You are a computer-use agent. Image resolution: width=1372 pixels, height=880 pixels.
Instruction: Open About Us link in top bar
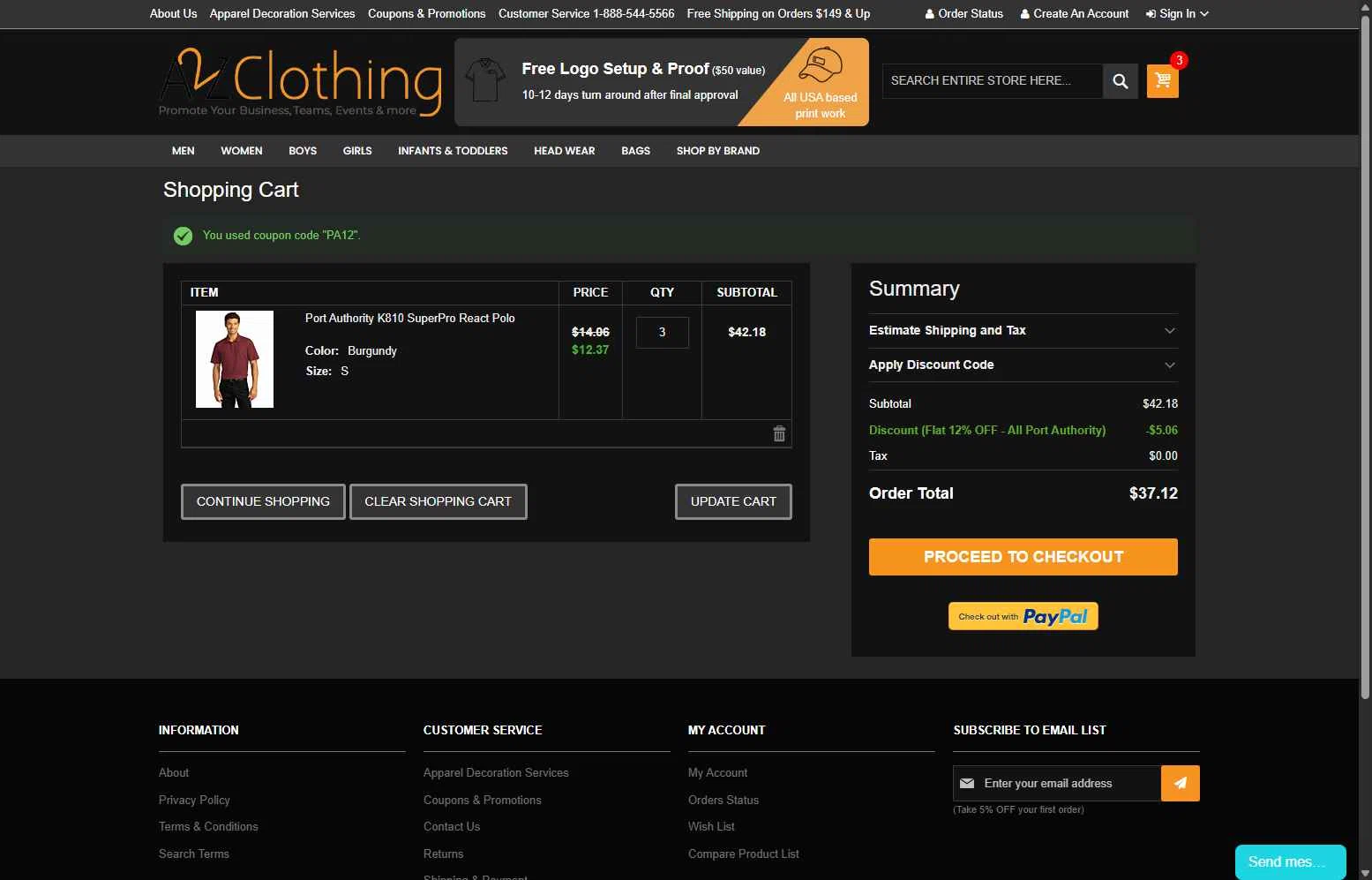173,13
